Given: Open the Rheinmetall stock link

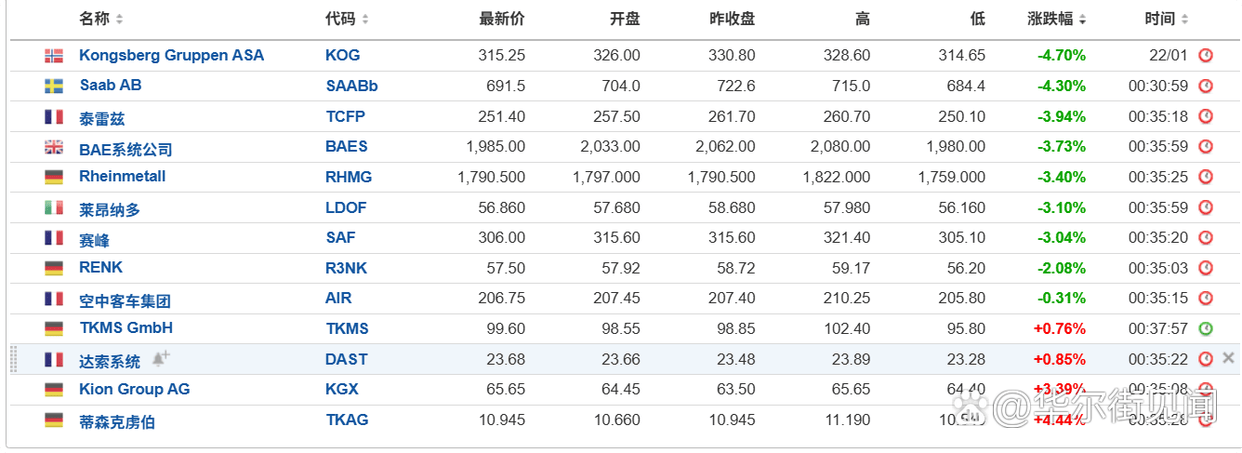Looking at the screenshot, I should click(122, 176).
